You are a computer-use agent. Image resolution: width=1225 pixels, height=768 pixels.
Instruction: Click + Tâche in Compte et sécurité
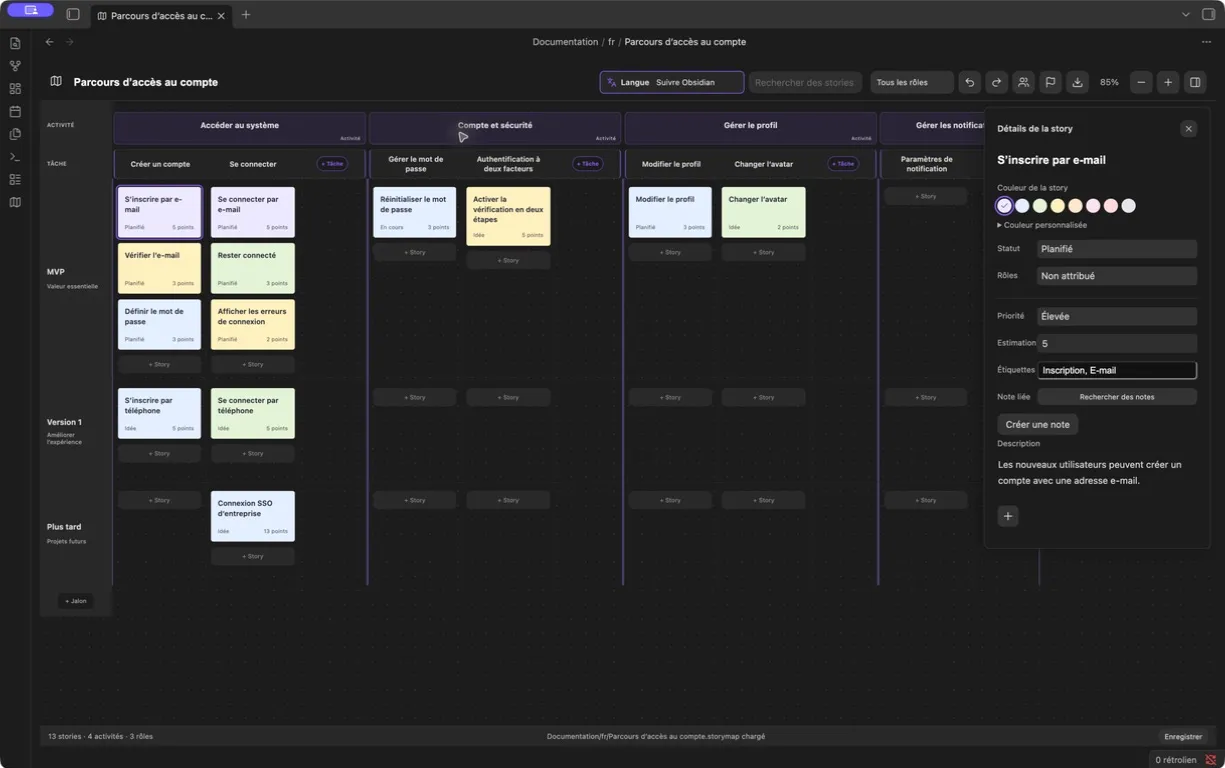[x=588, y=163]
